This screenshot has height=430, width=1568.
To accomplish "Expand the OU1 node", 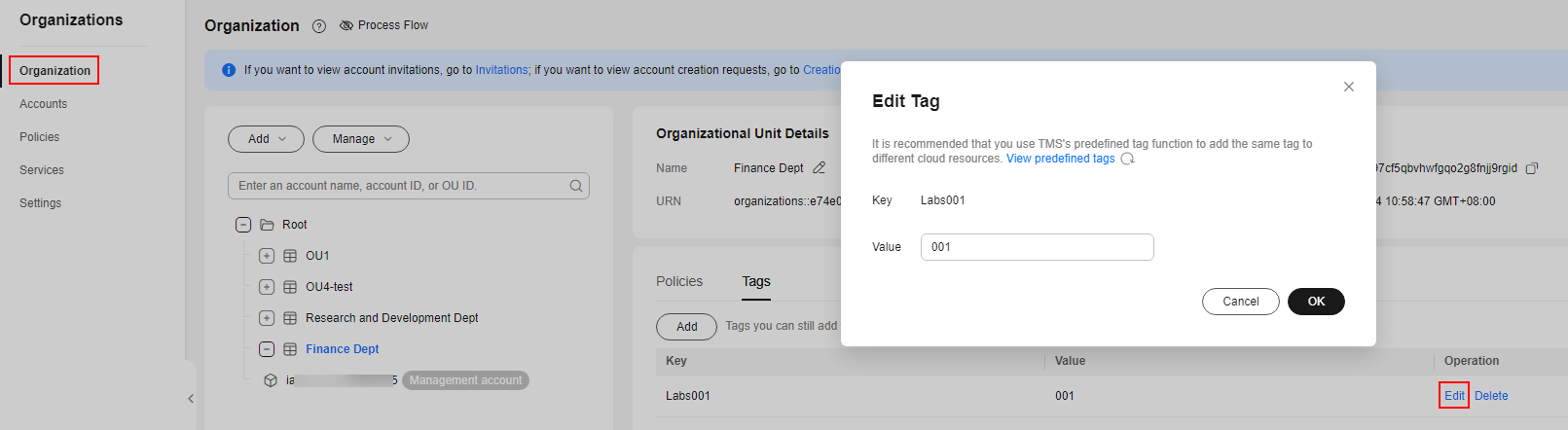I will 267,256.
